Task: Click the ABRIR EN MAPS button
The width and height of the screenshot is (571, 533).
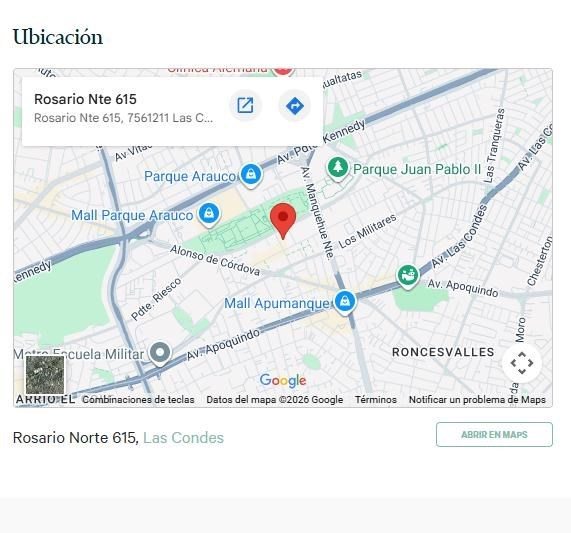Action: pyautogui.click(x=494, y=434)
